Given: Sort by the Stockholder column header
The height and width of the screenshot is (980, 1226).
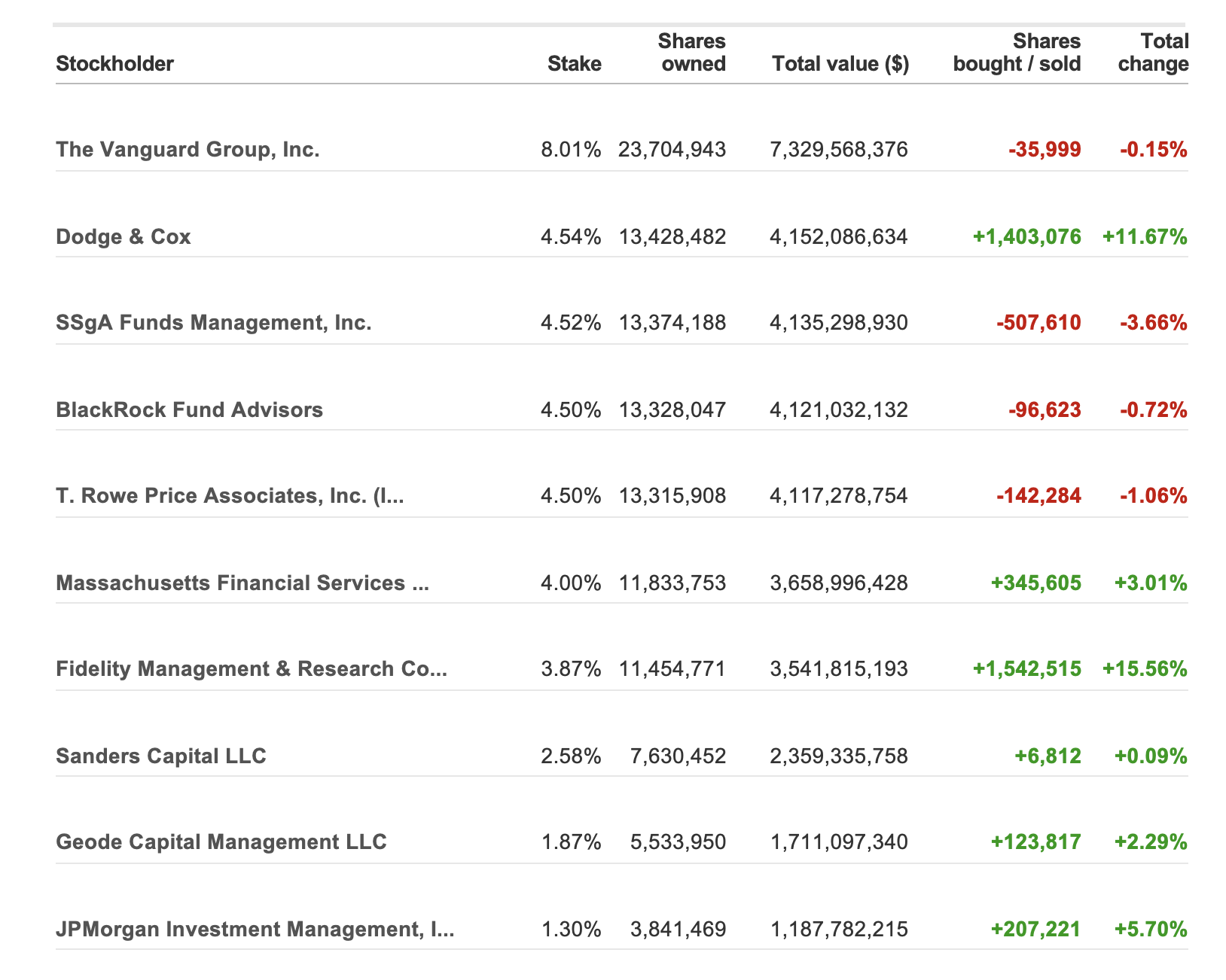Looking at the screenshot, I should 114,64.
